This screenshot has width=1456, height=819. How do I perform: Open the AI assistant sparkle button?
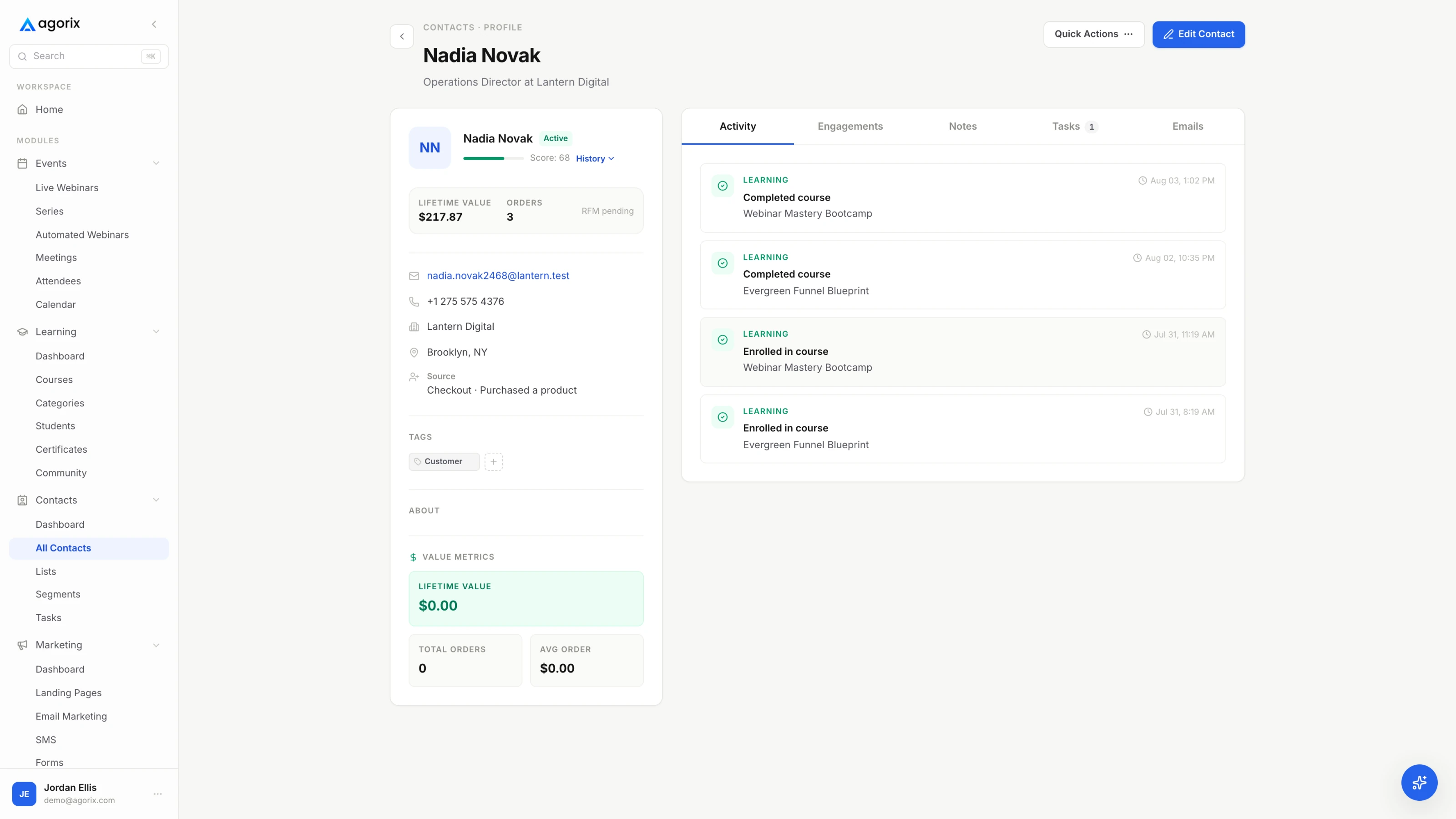(x=1419, y=782)
